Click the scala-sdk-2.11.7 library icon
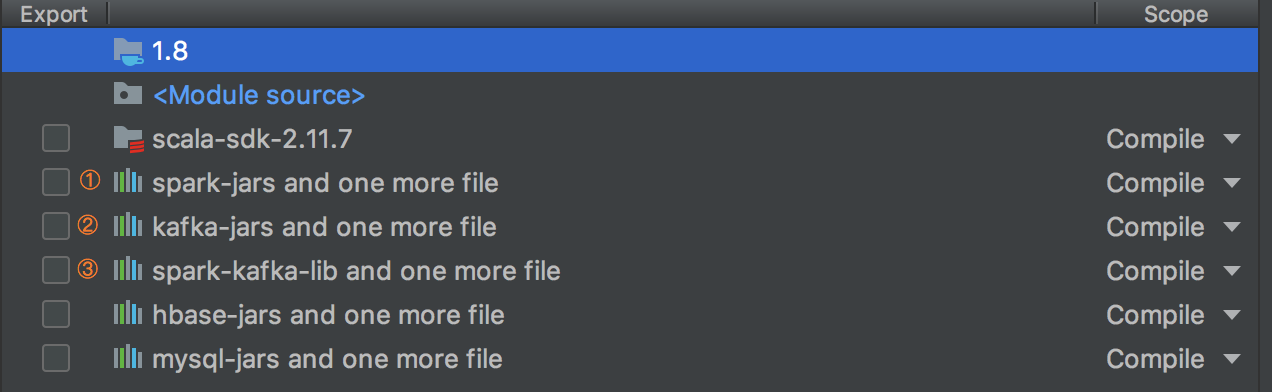The image size is (1272, 392). 128,139
